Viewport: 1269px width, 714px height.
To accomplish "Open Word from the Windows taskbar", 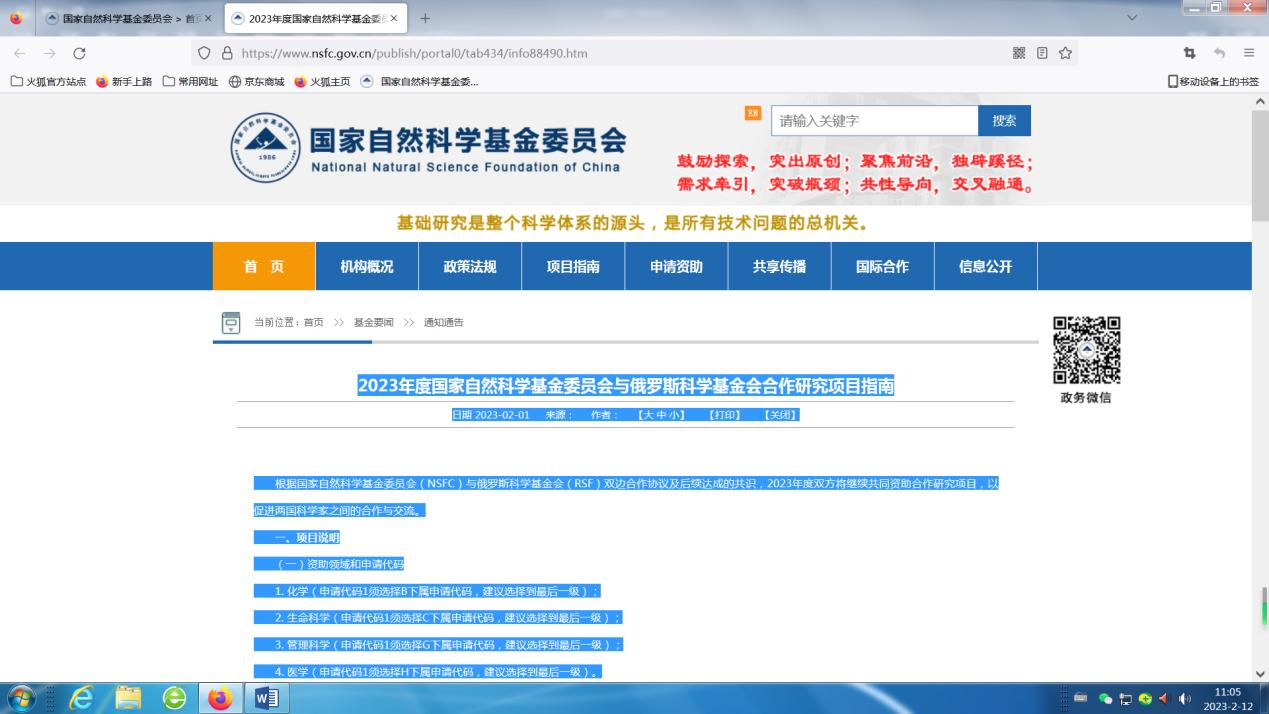I will tap(266, 697).
